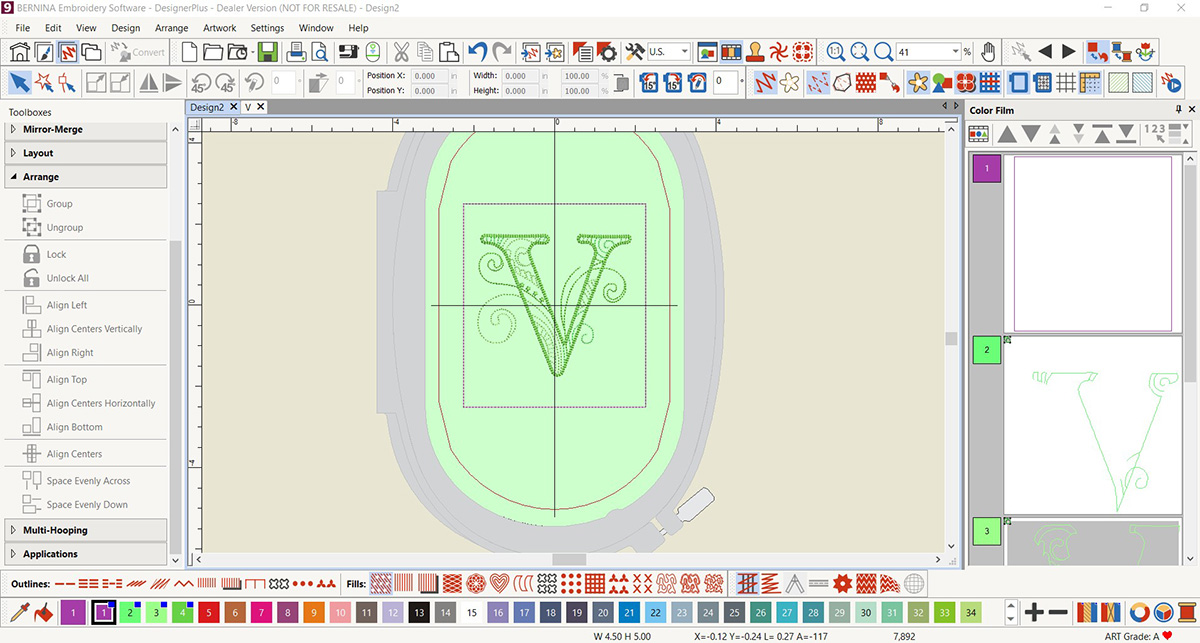This screenshot has height=643, width=1200.
Task: Open the recent designs dropdown arrow
Action: click(x=255, y=51)
